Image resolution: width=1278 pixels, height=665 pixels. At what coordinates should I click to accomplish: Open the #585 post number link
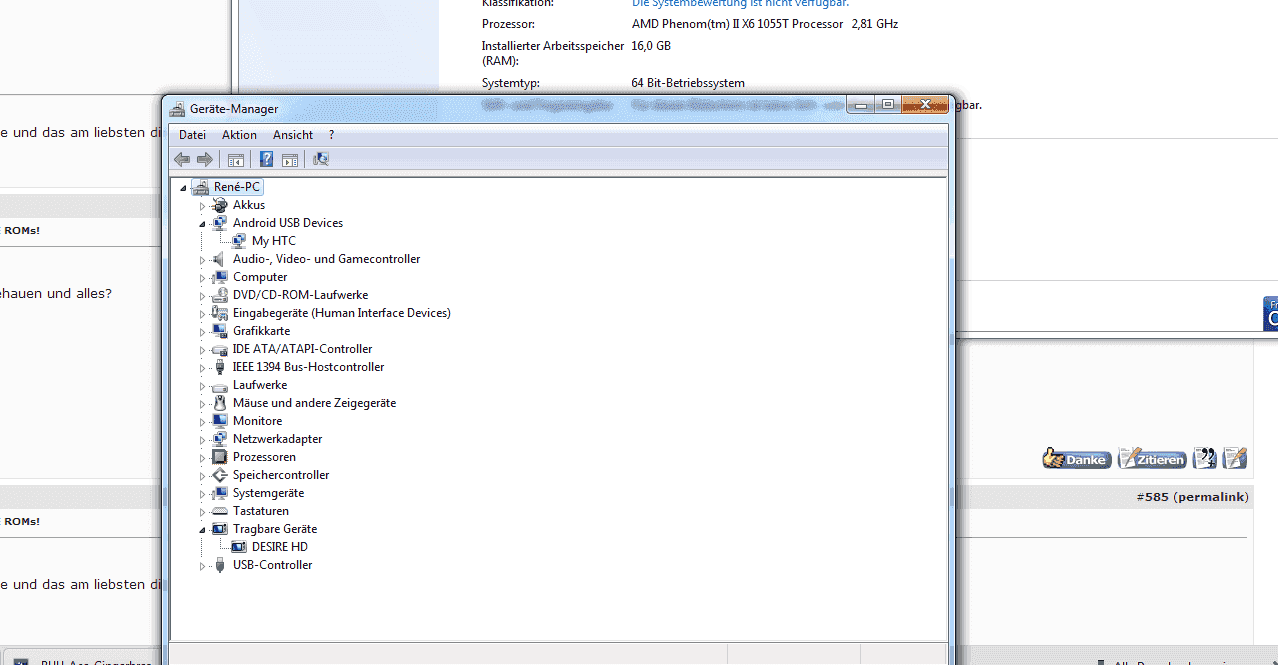click(1153, 497)
